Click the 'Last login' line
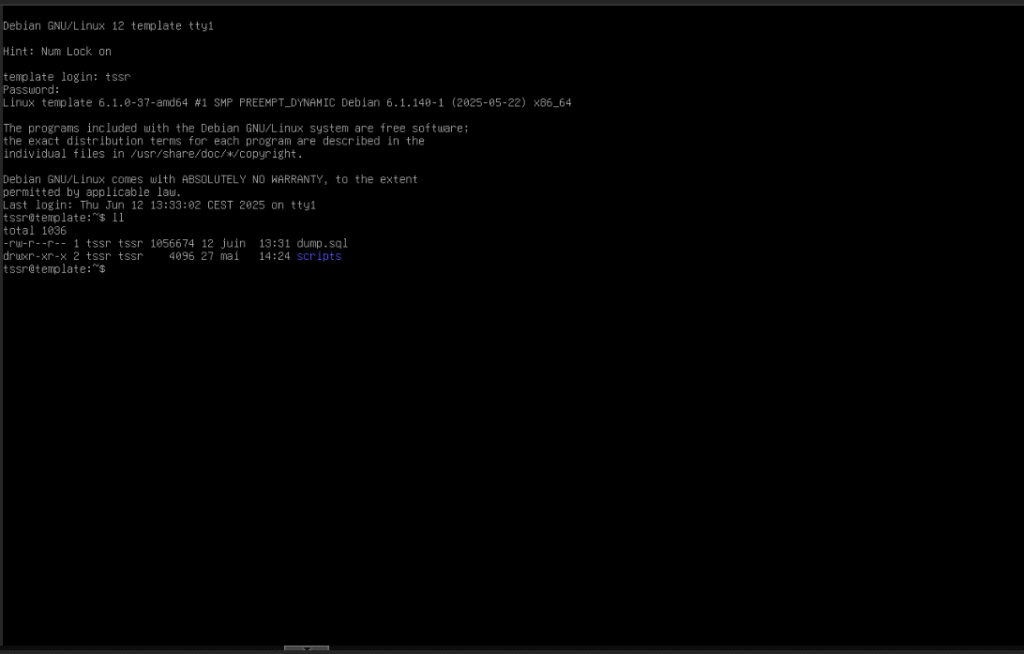The width and height of the screenshot is (1024, 654). click(x=159, y=204)
